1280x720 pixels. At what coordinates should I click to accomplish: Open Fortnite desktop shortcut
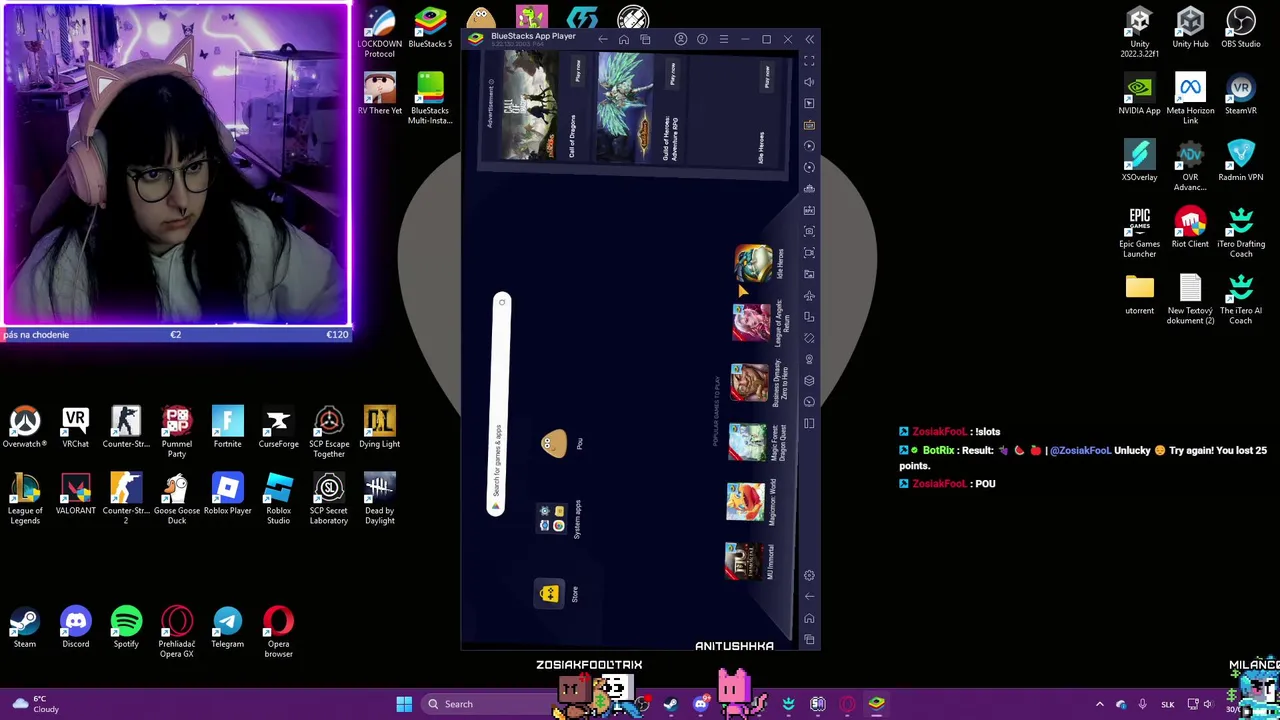tap(227, 427)
